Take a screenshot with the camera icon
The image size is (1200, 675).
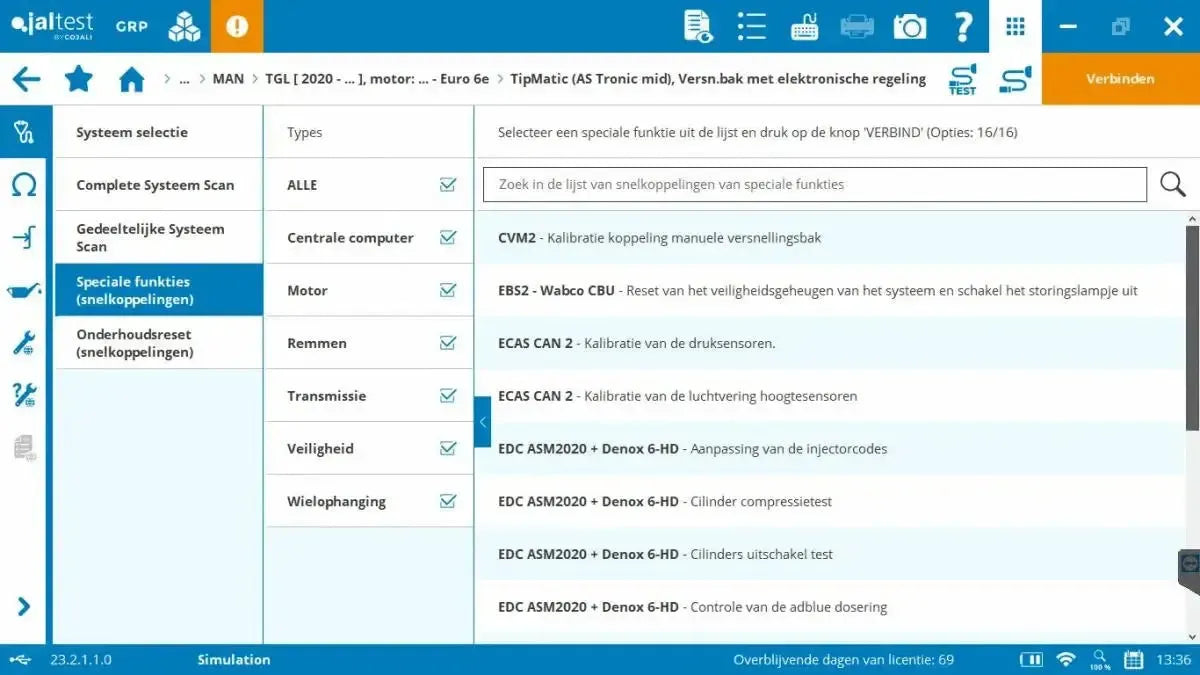909,27
